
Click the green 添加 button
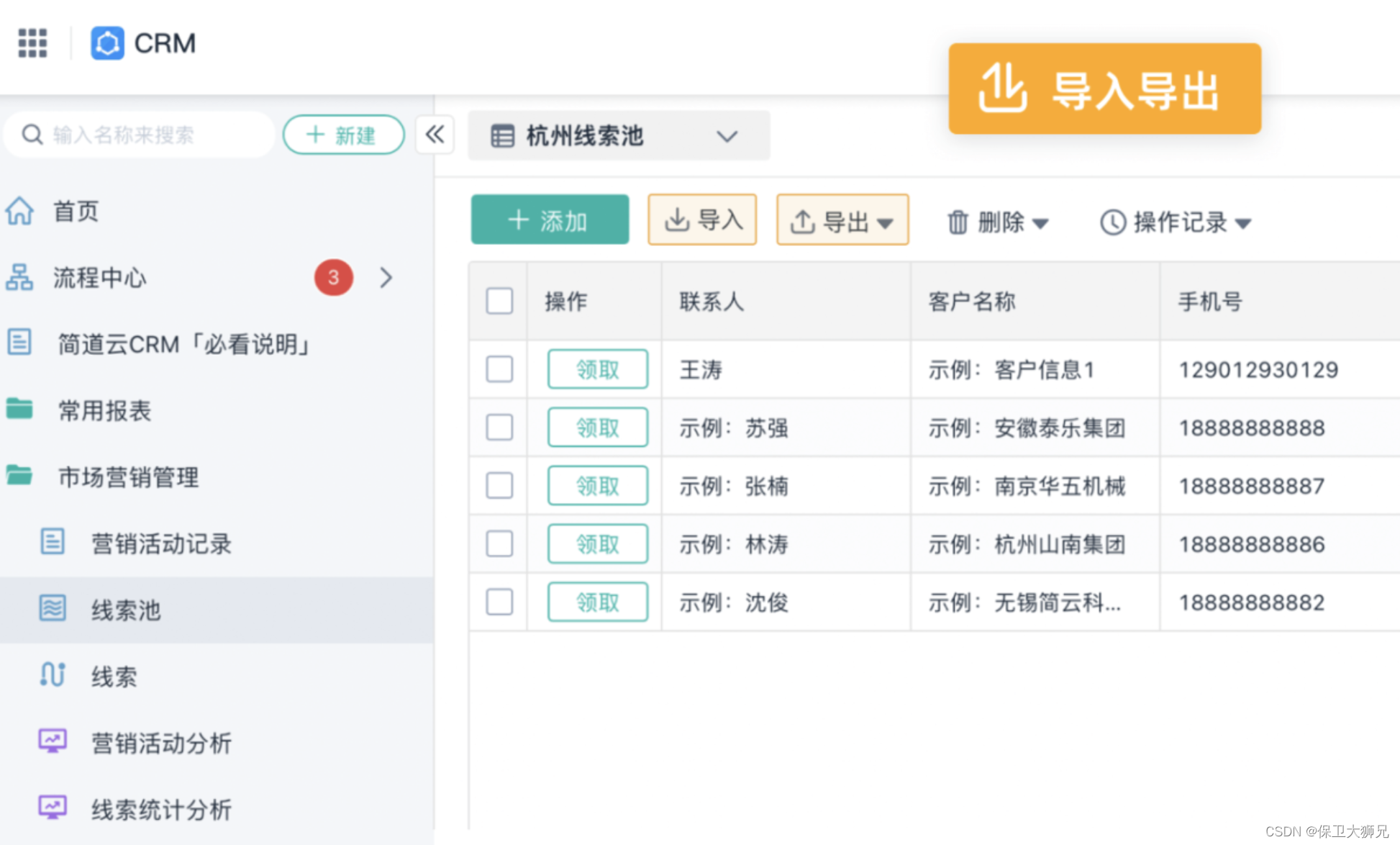coord(550,220)
